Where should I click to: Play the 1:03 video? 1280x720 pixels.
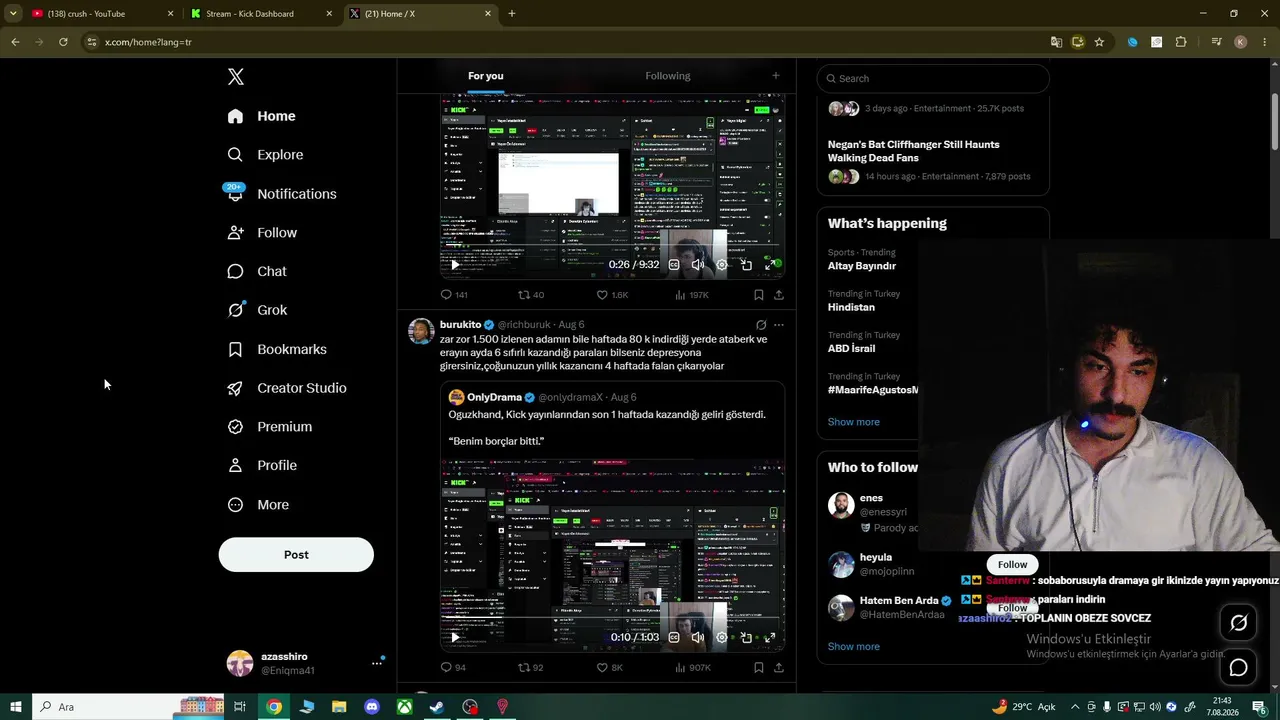[x=455, y=637]
